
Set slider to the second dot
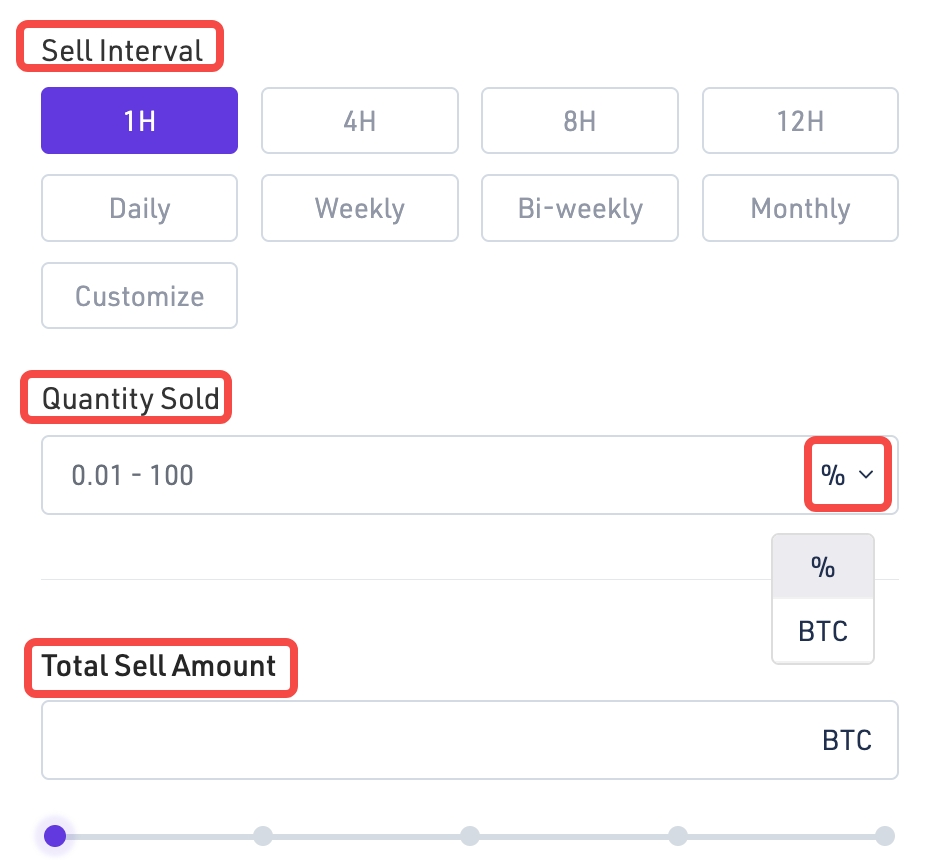point(263,836)
